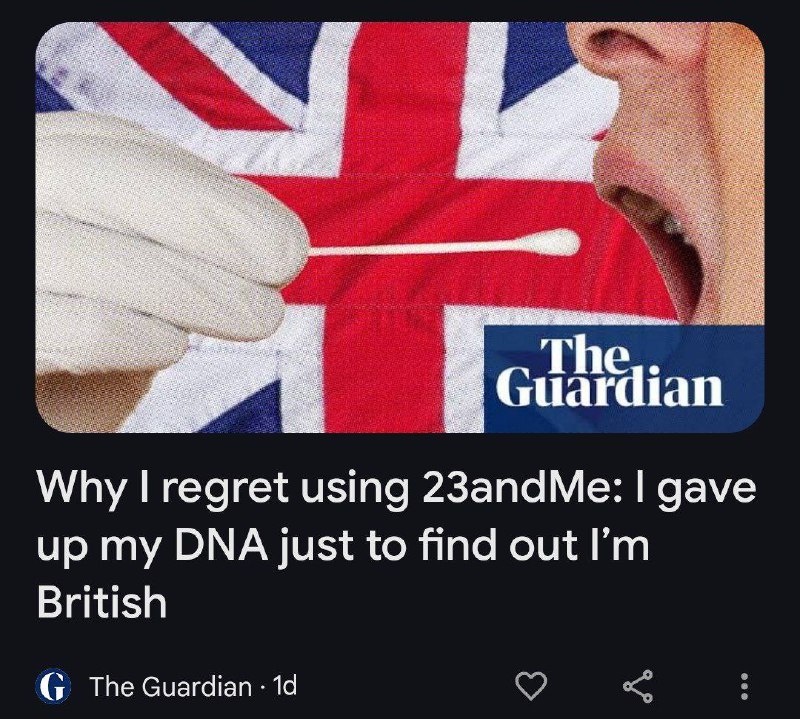Click 'find out I'm' in the headline
The width and height of the screenshot is (800, 719).
[534, 545]
